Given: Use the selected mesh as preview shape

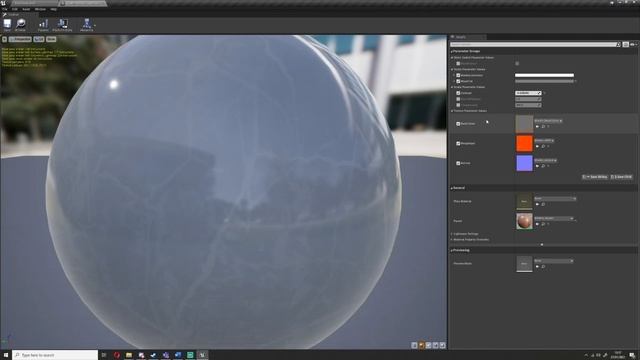Looking at the screenshot, I should point(442,345).
